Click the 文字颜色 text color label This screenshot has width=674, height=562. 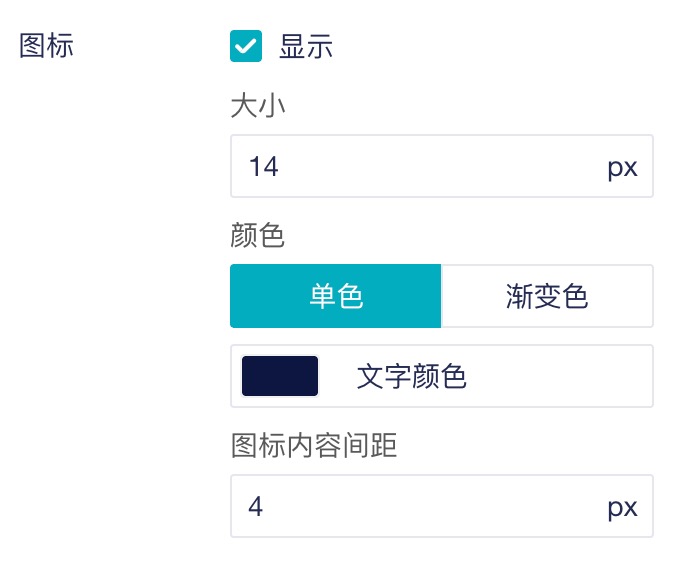(411, 377)
